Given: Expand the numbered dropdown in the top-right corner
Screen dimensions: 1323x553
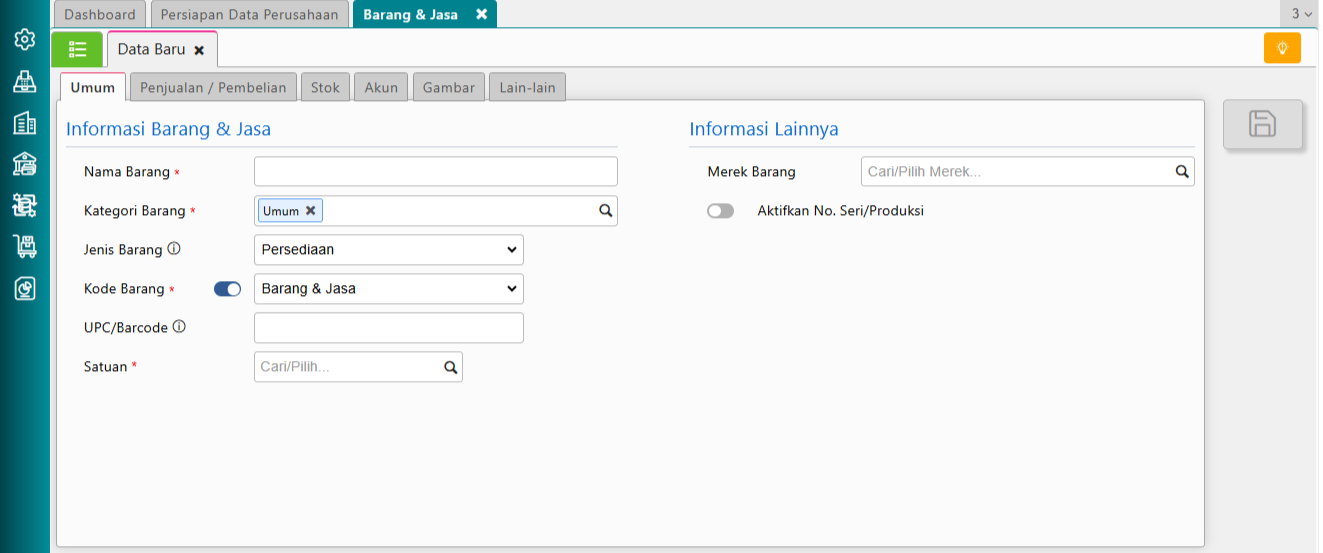Looking at the screenshot, I should click(x=1301, y=14).
